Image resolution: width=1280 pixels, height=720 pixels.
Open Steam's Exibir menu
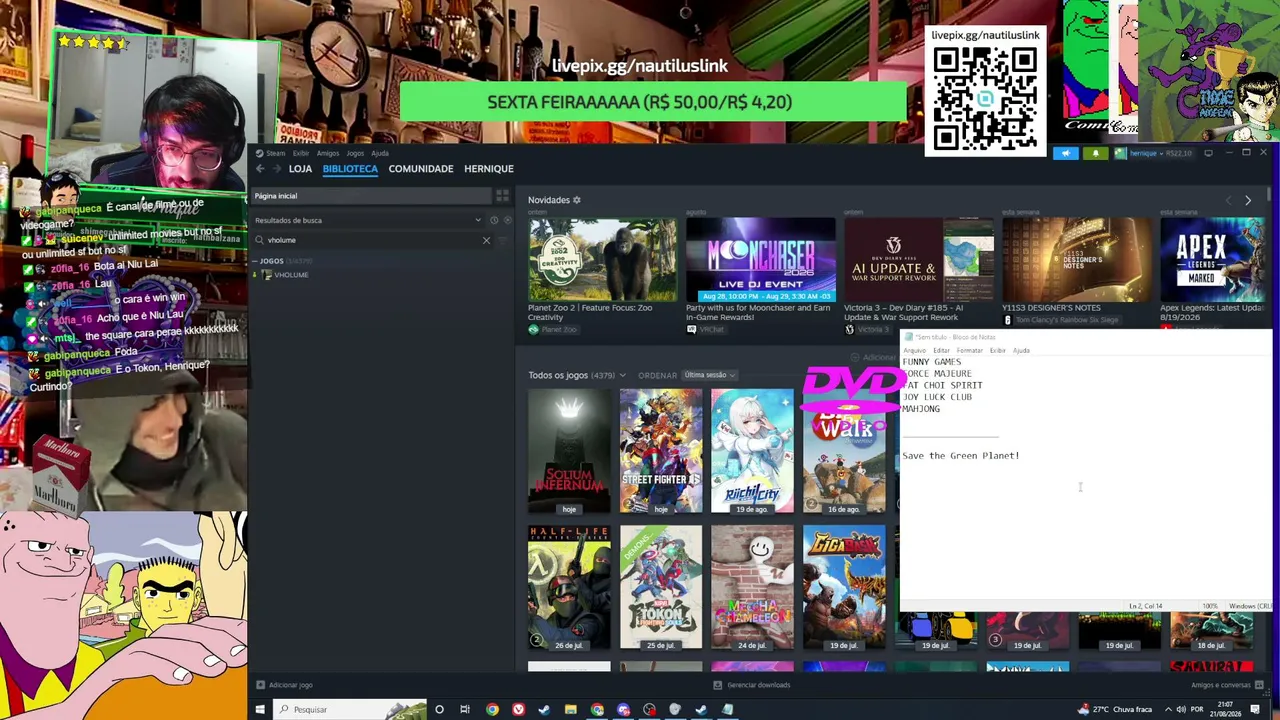(301, 153)
